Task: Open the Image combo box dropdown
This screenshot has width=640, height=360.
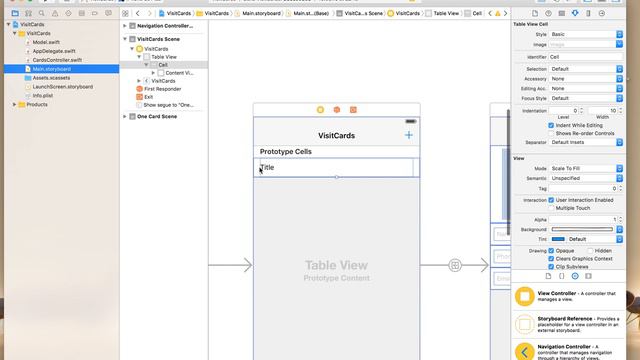Action: 619,44
